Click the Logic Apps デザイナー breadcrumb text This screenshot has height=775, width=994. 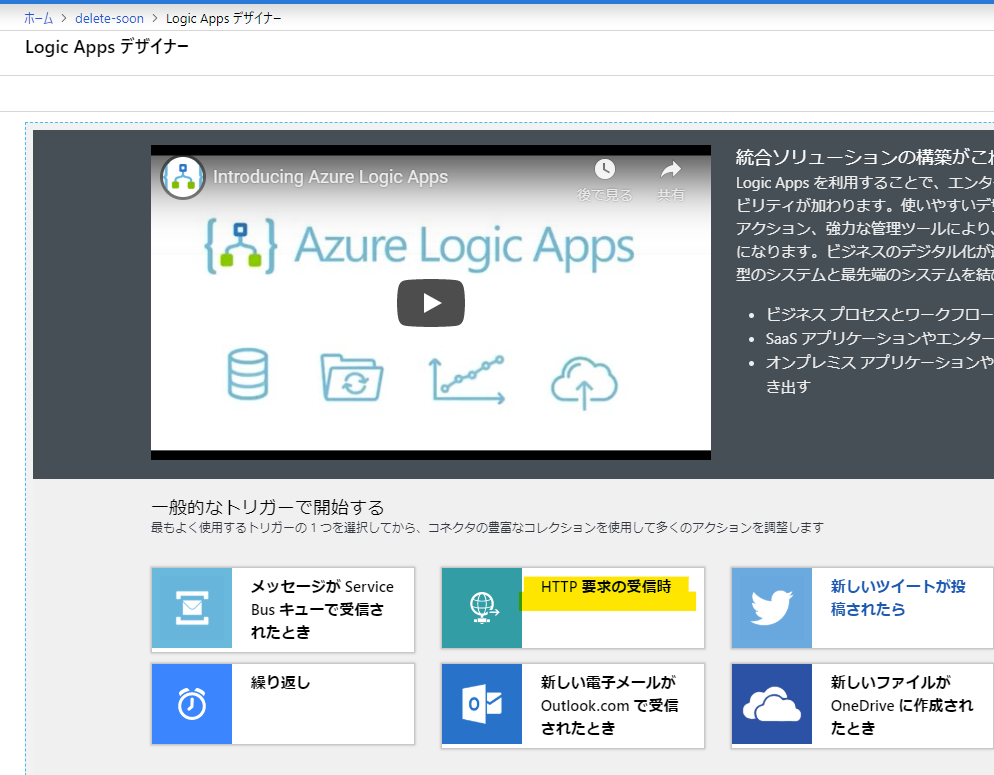(224, 18)
